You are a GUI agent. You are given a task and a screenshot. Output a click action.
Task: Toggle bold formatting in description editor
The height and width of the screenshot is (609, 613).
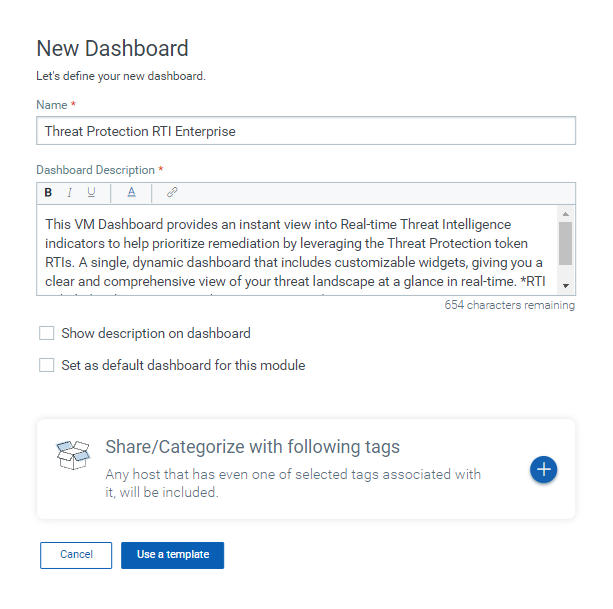(48, 193)
